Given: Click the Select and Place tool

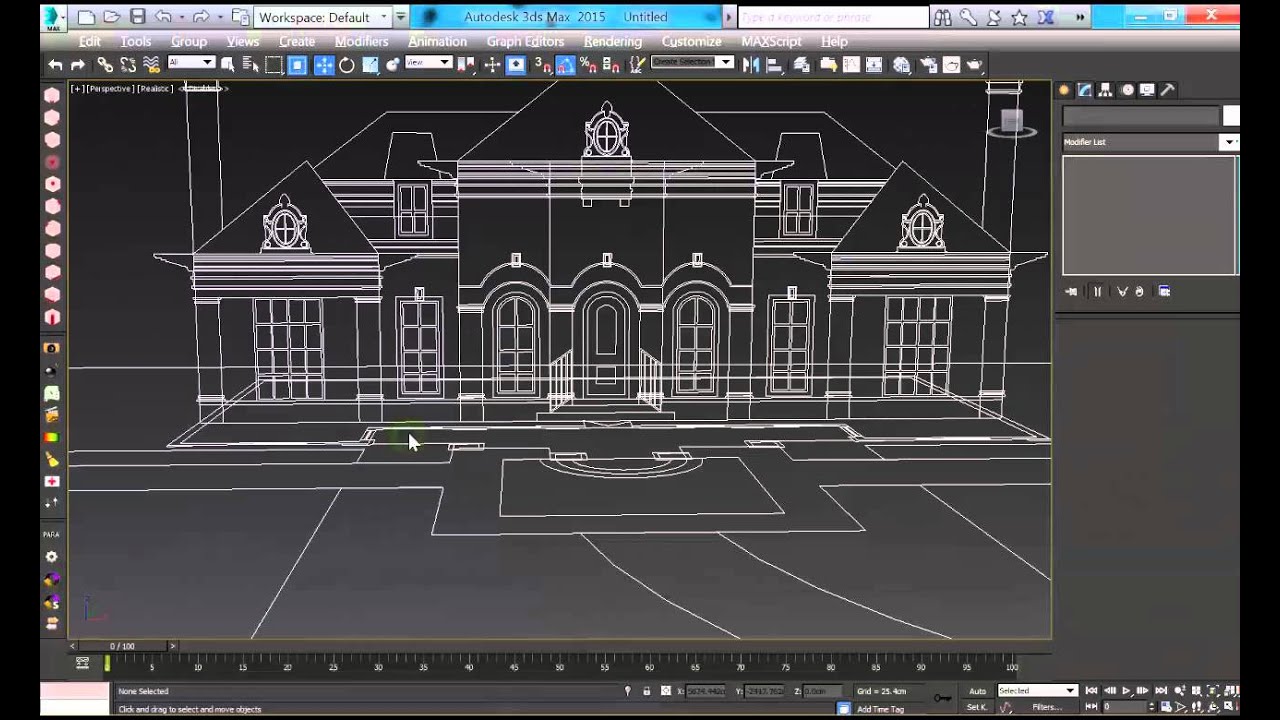Looking at the screenshot, I should coord(393,65).
